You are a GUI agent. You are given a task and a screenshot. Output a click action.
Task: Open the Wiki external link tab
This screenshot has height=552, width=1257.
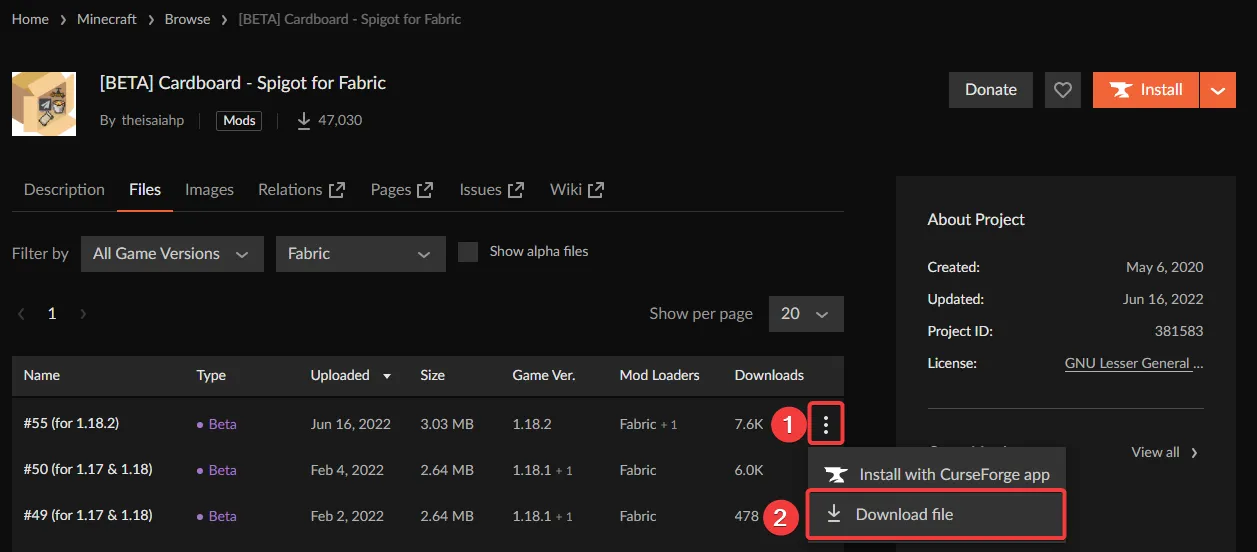coord(576,190)
